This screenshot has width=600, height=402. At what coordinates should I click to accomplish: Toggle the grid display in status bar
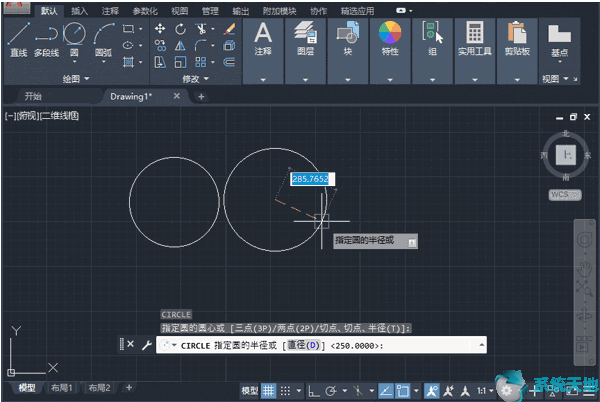(270, 390)
